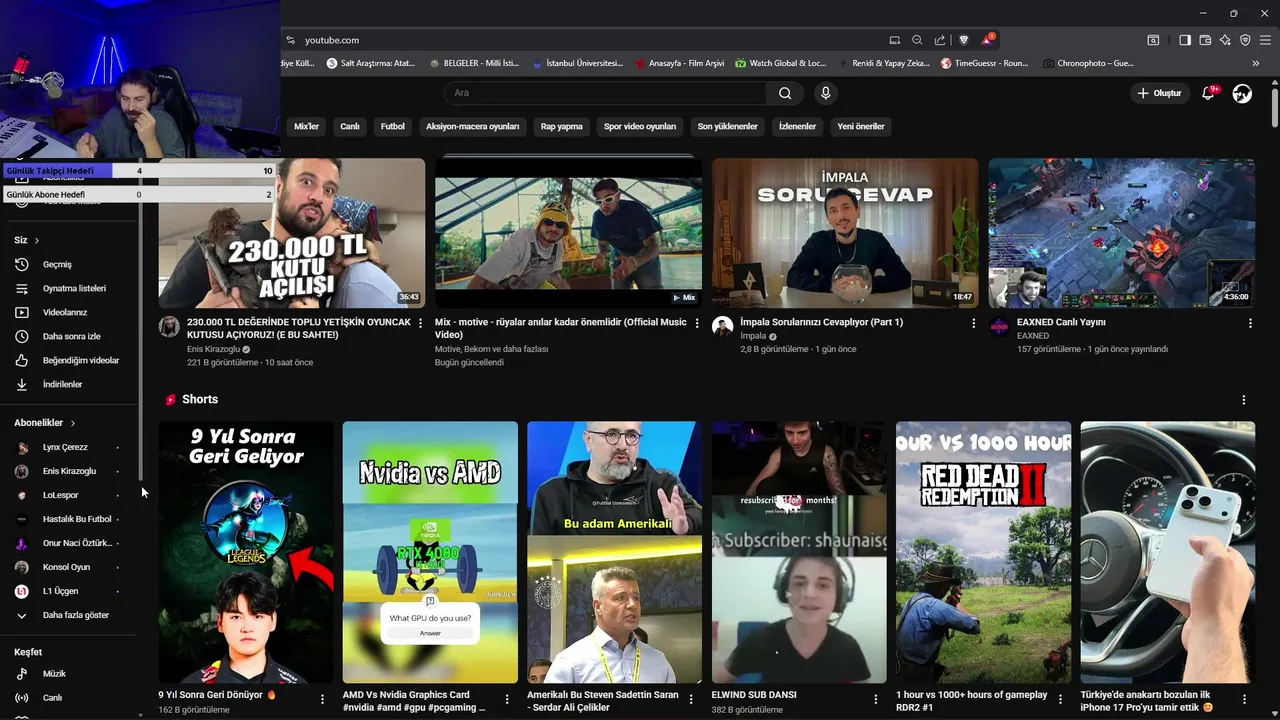
Task: Select the Rap yapma filter chip
Action: (562, 127)
